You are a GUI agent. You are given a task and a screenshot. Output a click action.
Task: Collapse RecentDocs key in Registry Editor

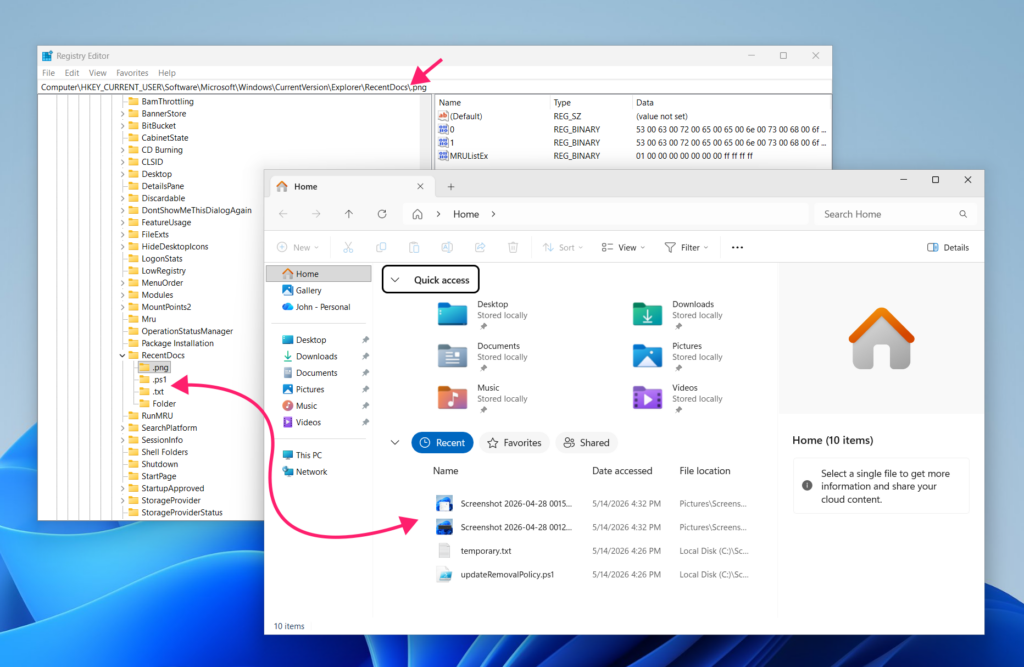tap(122, 355)
